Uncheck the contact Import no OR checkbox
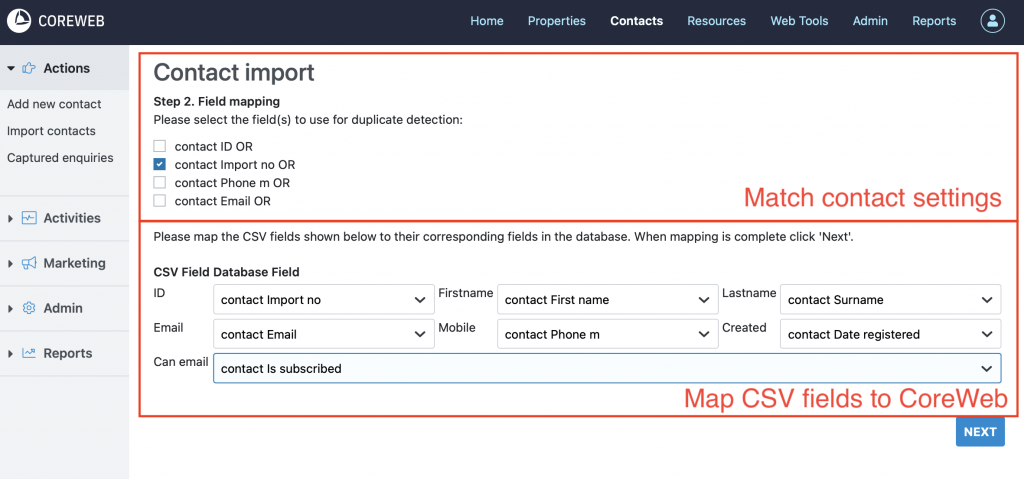The height and width of the screenshot is (479, 1024). click(x=160, y=164)
